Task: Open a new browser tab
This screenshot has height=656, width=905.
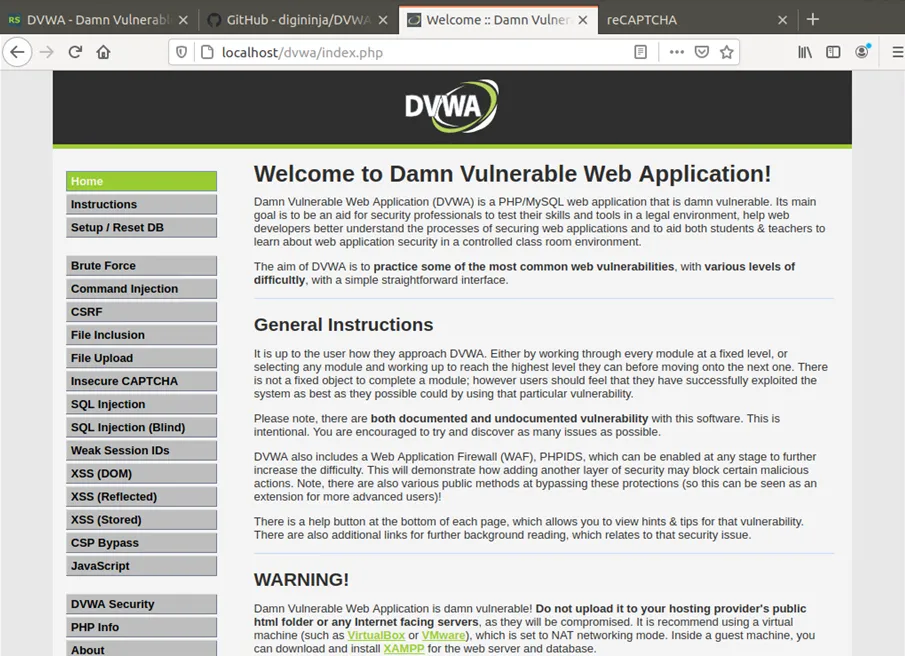Action: point(813,20)
